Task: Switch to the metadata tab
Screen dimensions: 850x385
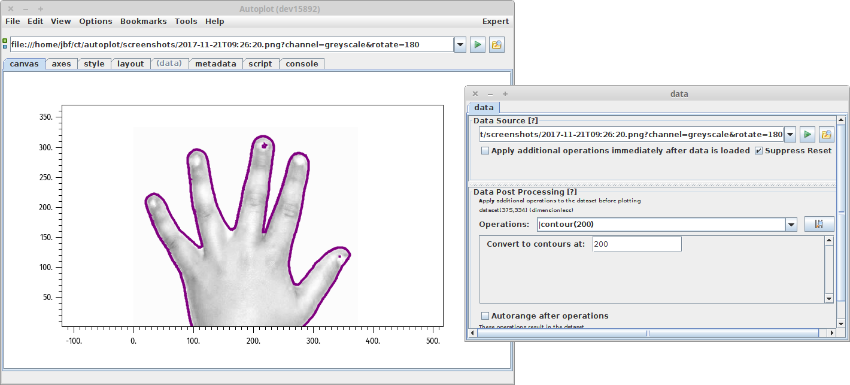Action: (215, 64)
